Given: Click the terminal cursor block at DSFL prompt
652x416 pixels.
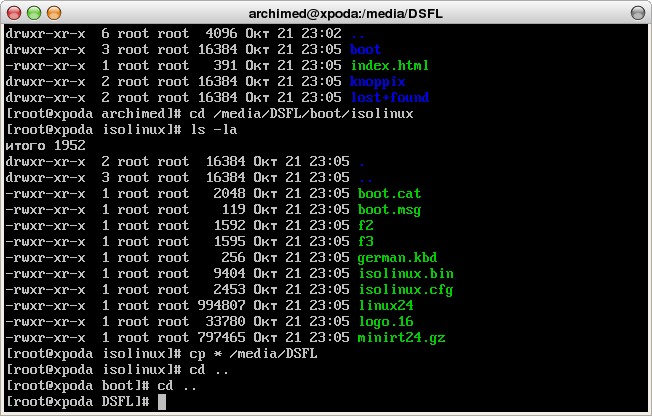Looking at the screenshot, I should [162, 402].
